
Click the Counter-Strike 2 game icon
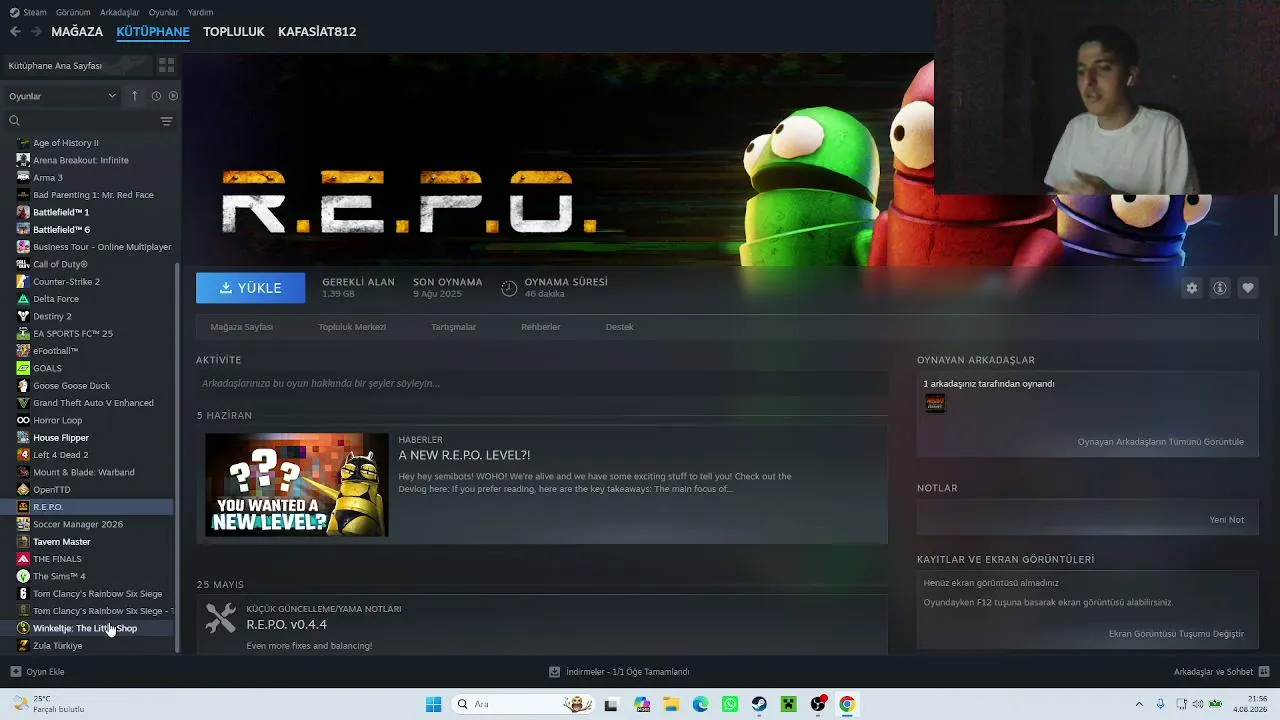(23, 282)
